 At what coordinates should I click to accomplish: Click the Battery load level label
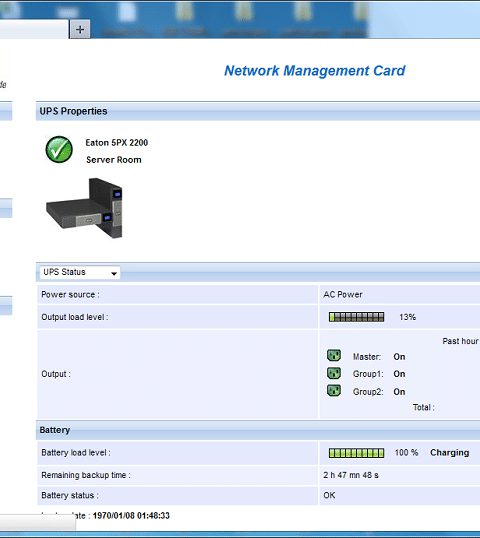click(x=76, y=453)
